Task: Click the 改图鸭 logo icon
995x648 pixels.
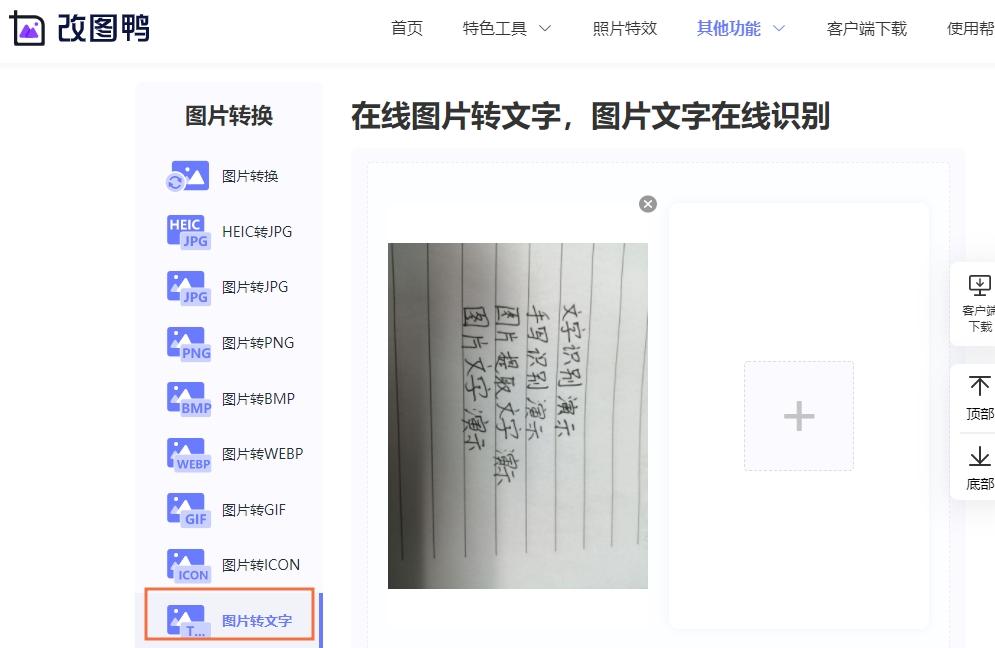Action: [27, 28]
